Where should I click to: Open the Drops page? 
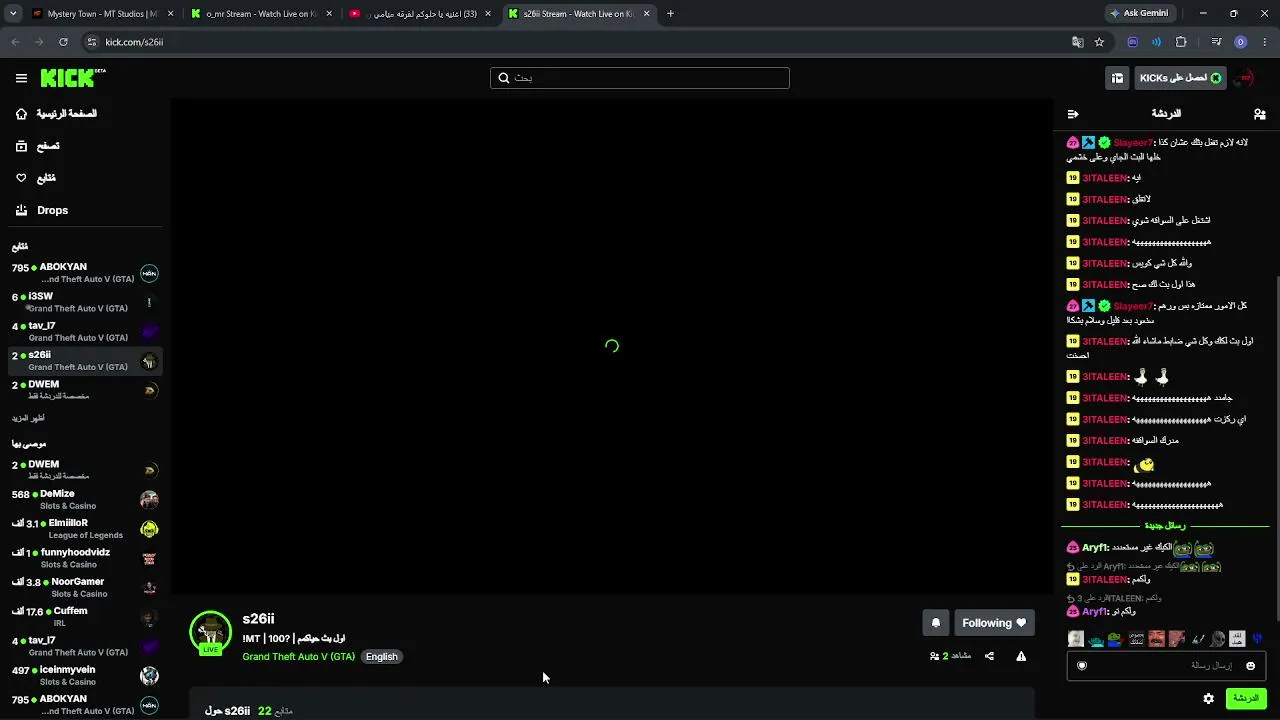coord(41,210)
